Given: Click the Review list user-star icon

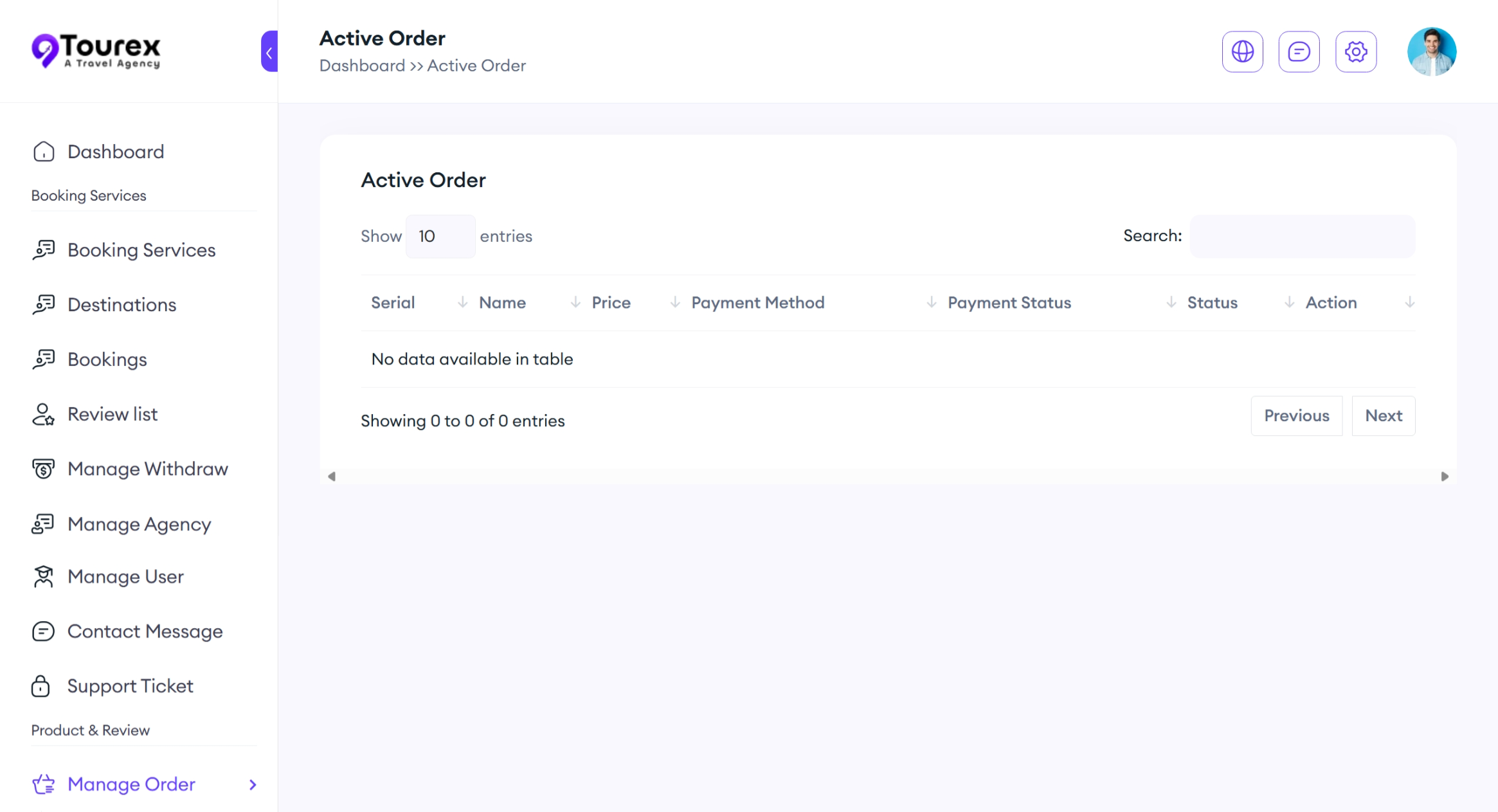Looking at the screenshot, I should (x=43, y=415).
